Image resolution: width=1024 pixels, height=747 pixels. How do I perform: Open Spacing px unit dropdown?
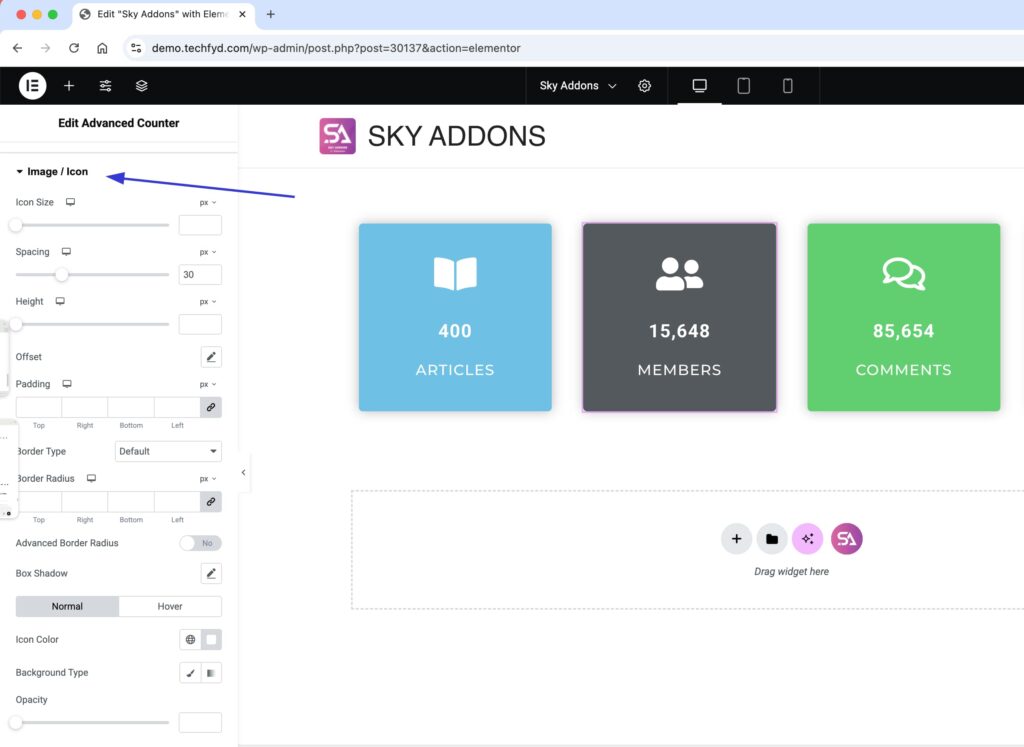click(208, 252)
